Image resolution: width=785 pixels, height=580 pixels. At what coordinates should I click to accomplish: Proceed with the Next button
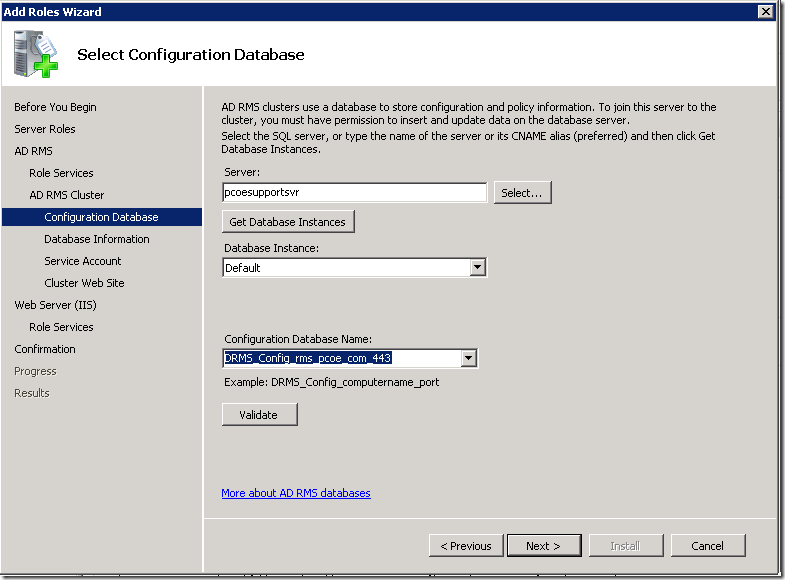coord(544,546)
